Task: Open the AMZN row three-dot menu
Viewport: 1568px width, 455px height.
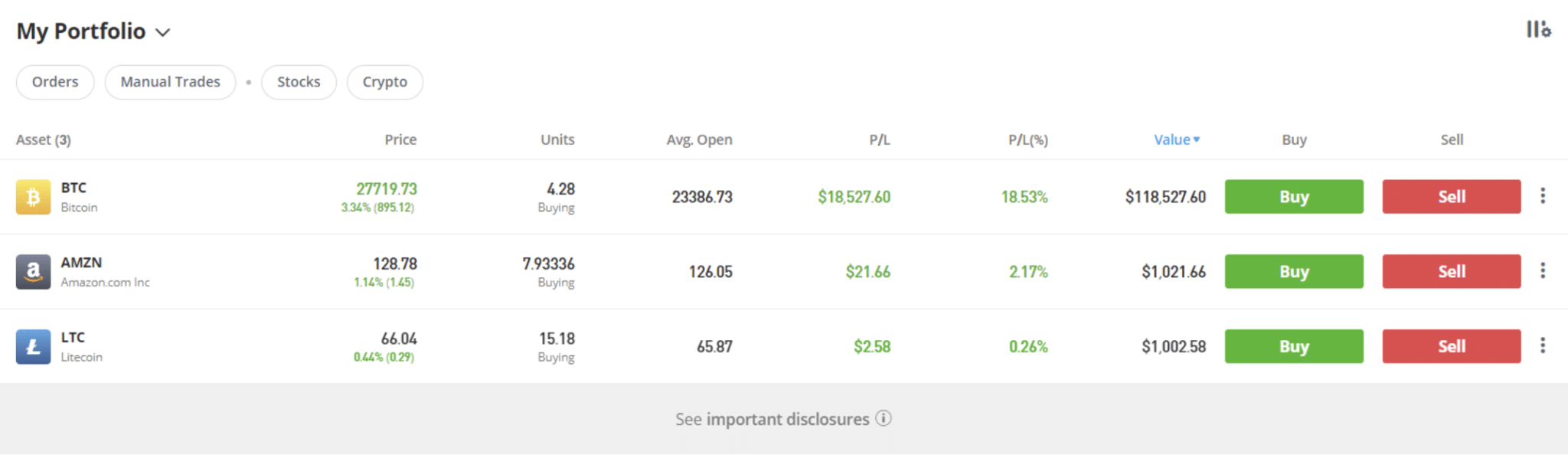Action: (1543, 270)
